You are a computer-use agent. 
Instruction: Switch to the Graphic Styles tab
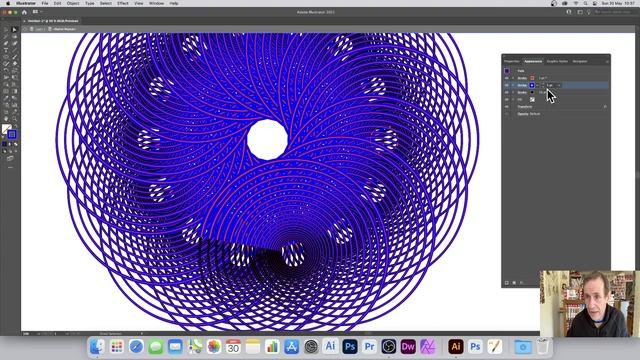pyautogui.click(x=557, y=62)
